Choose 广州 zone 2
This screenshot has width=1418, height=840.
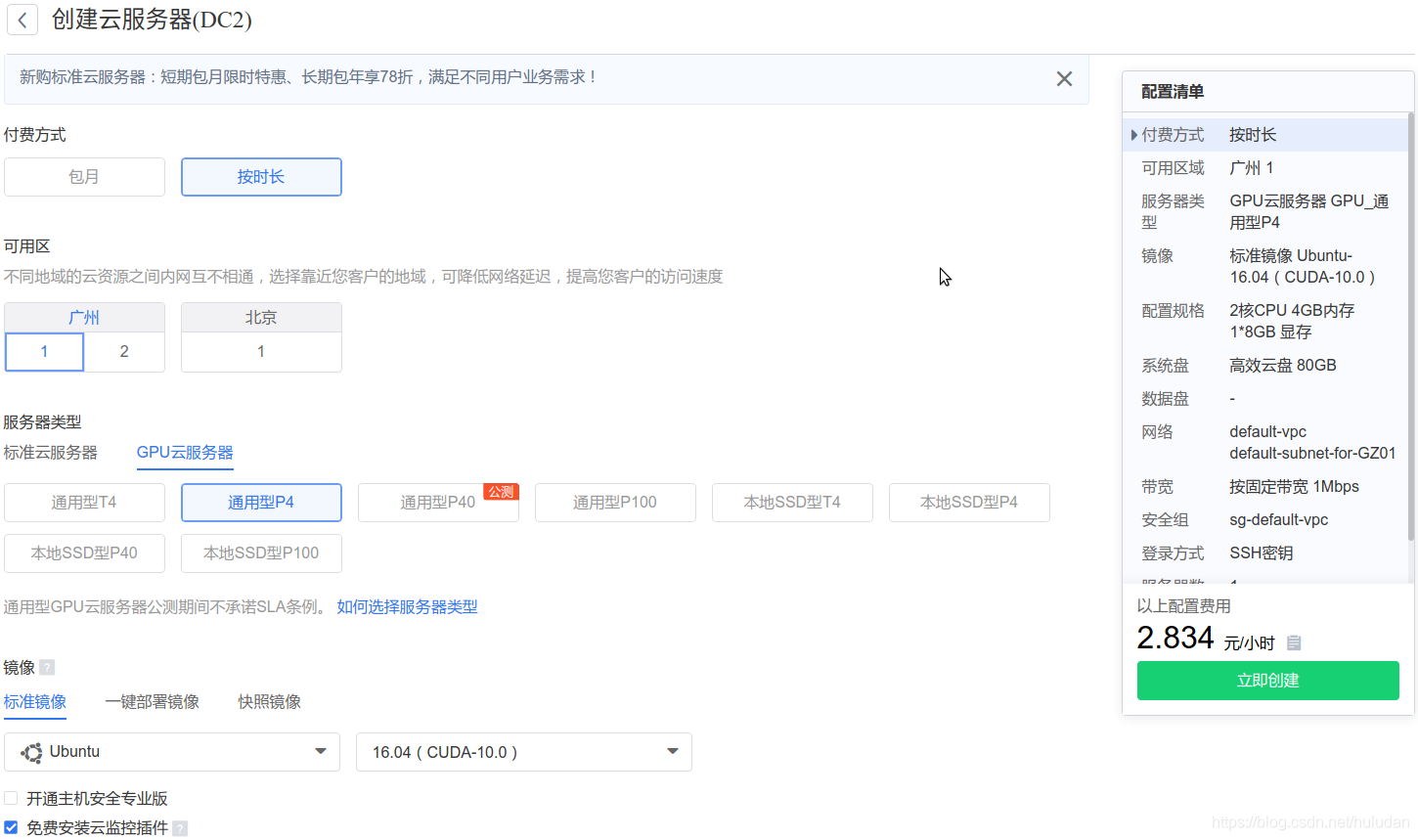point(124,352)
